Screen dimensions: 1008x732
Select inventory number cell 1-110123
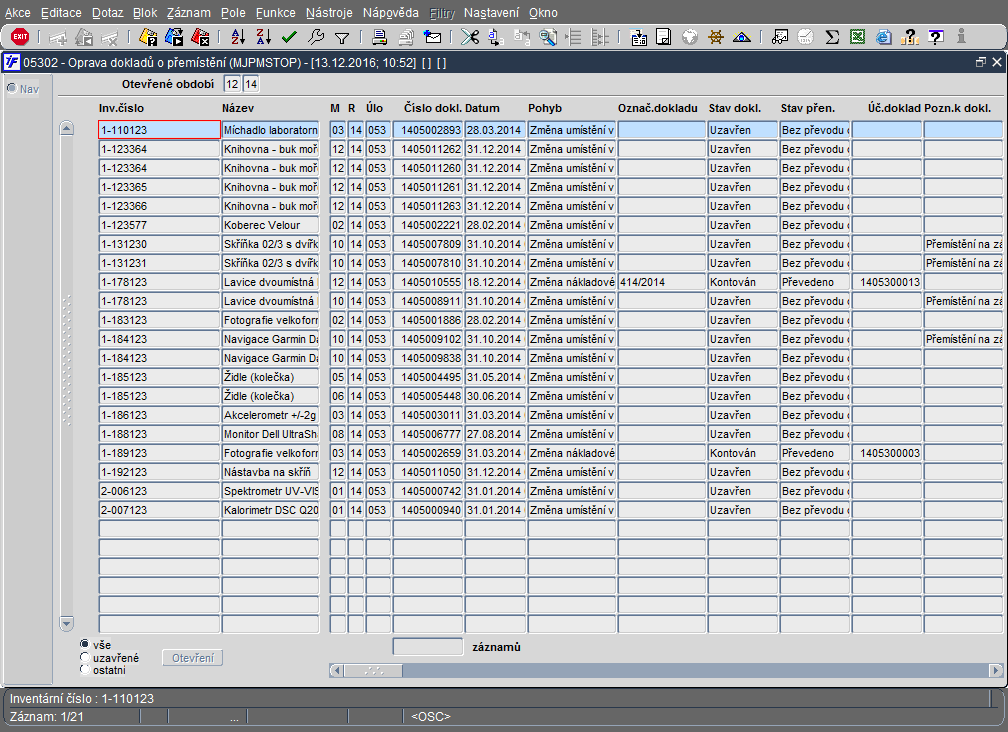pos(159,130)
